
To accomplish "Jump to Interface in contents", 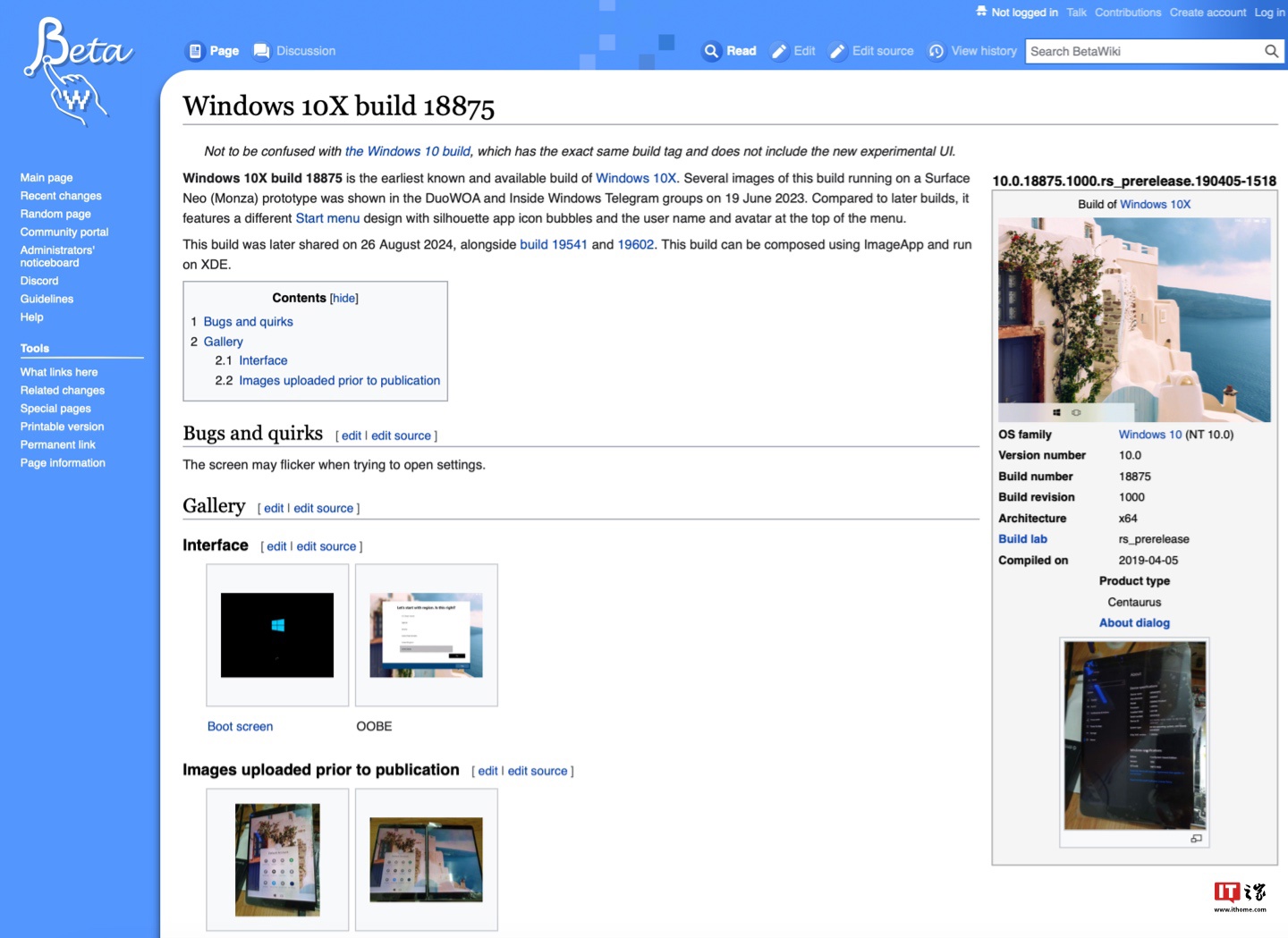I will point(263,360).
